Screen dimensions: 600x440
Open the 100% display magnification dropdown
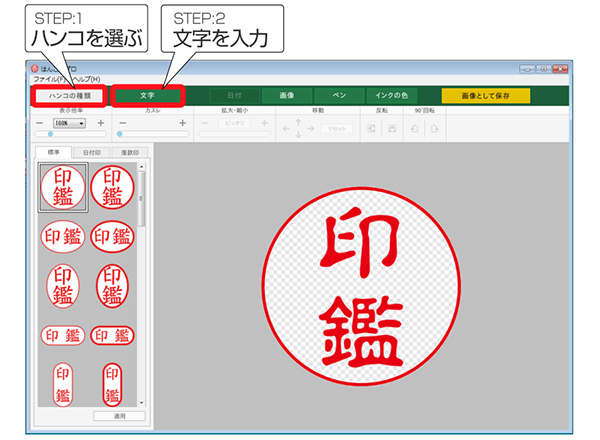[x=70, y=123]
